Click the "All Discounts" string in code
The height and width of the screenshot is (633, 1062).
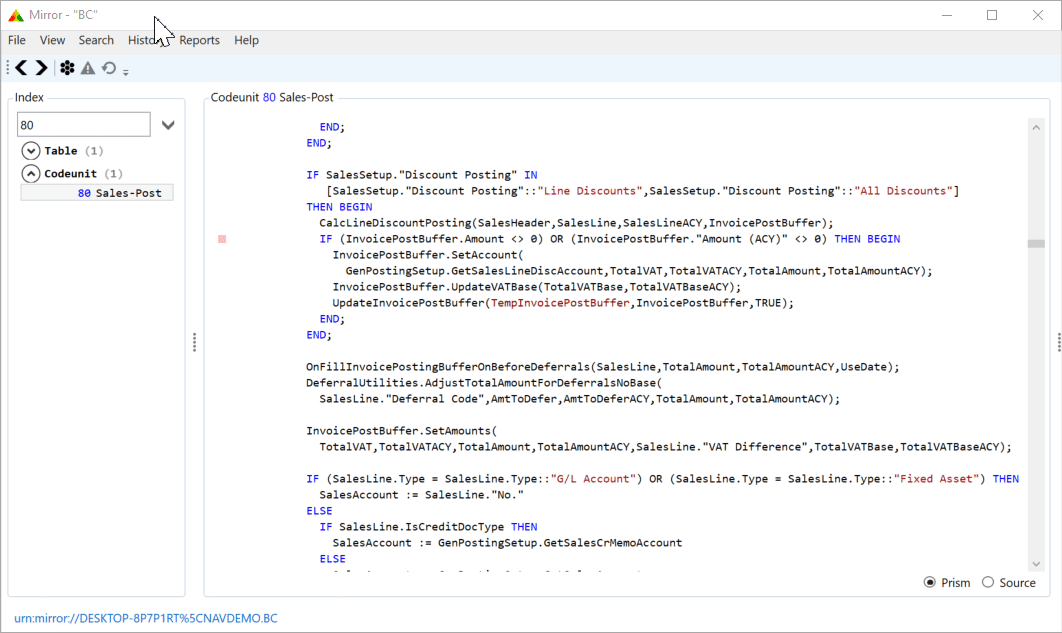pyautogui.click(x=904, y=191)
